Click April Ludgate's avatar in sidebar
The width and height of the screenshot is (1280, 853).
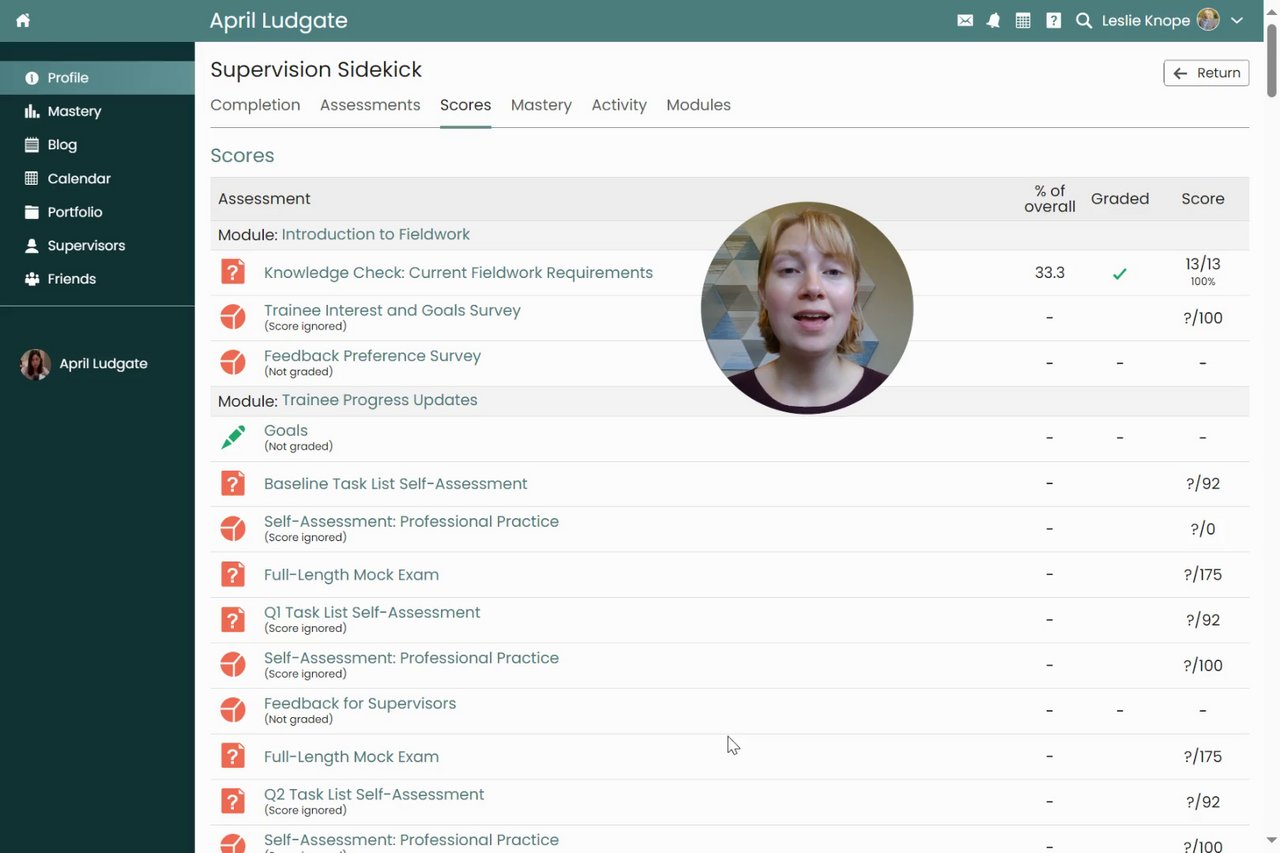point(35,364)
